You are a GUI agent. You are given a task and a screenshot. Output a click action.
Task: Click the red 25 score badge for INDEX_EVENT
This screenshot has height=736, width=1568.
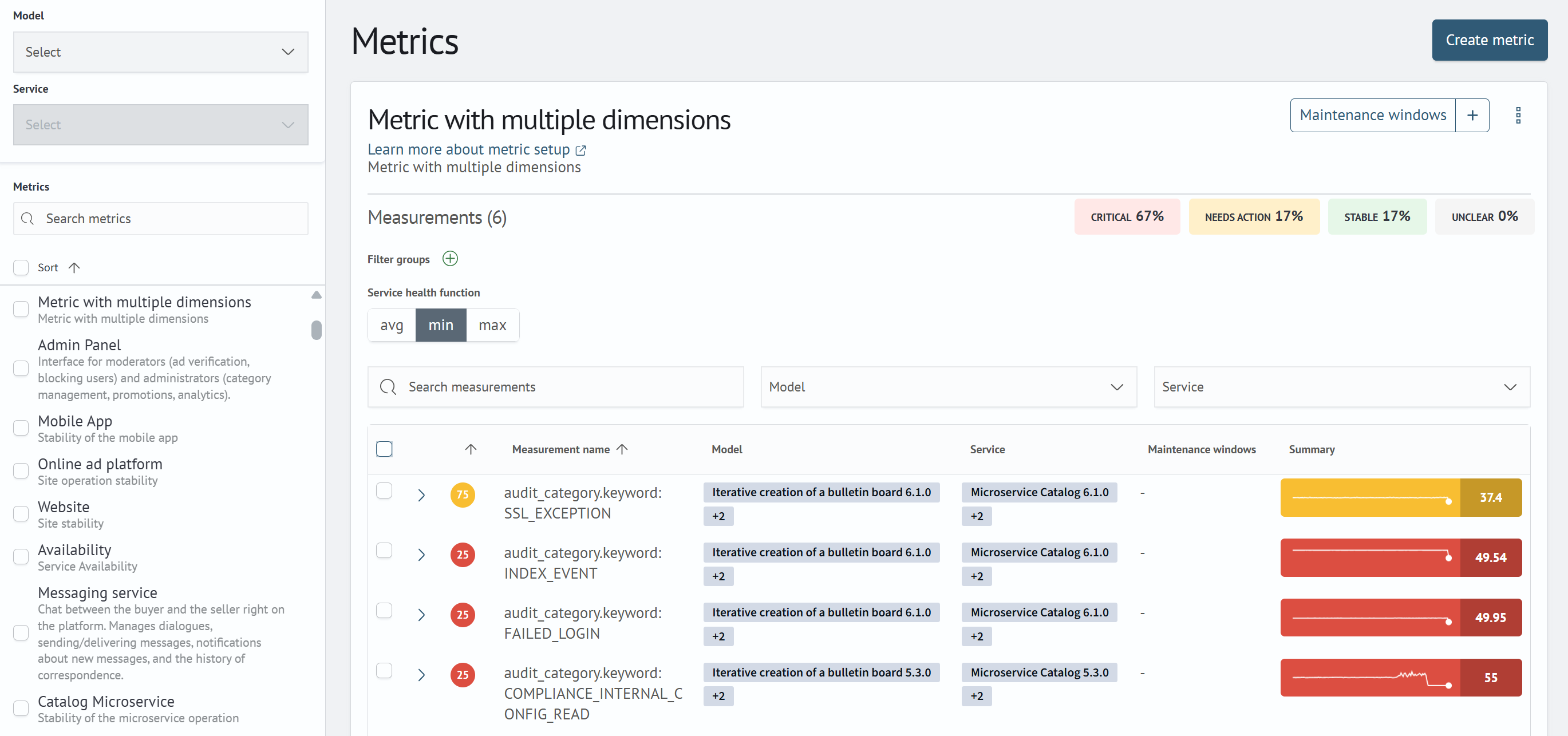click(463, 555)
